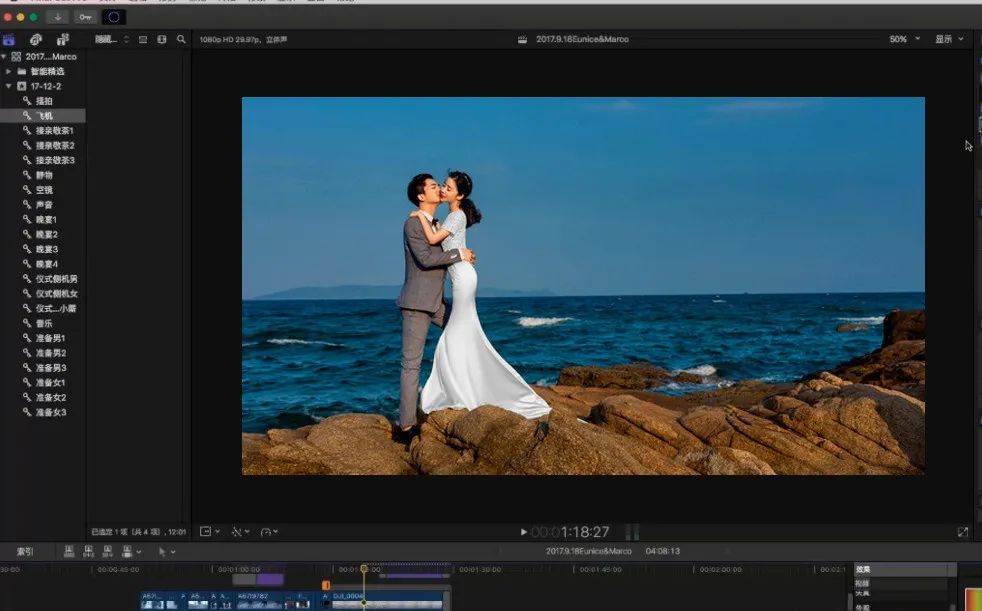Open the 显示 view options dropdown
The height and width of the screenshot is (611, 982).
click(x=949, y=39)
